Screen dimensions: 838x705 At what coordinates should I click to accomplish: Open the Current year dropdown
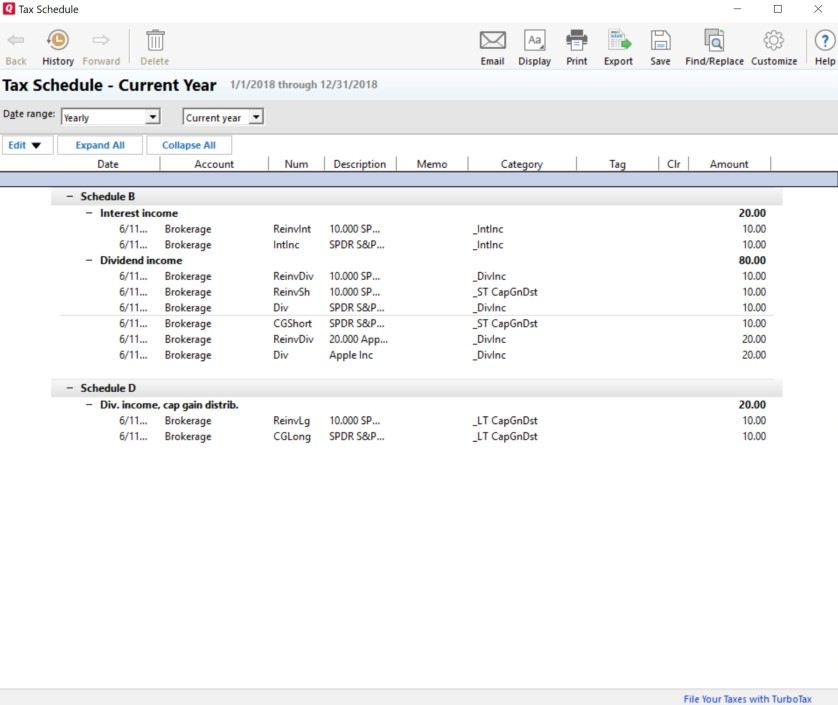(x=255, y=117)
